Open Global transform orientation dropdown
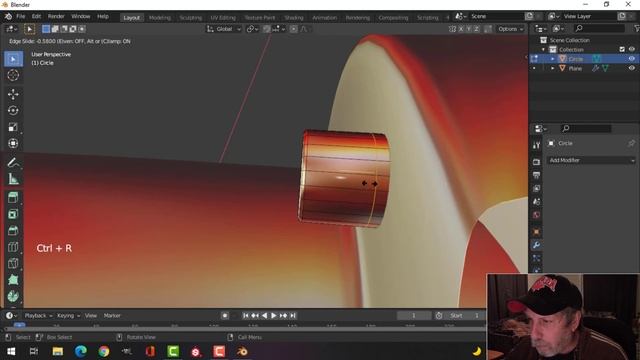 [224, 29]
